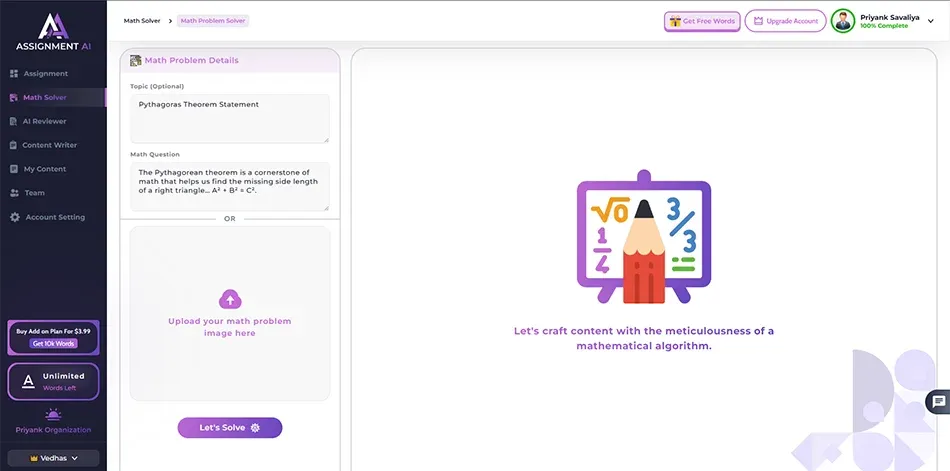The height and width of the screenshot is (471, 950).
Task: Click the Content Writer icon
Action: tap(14, 145)
